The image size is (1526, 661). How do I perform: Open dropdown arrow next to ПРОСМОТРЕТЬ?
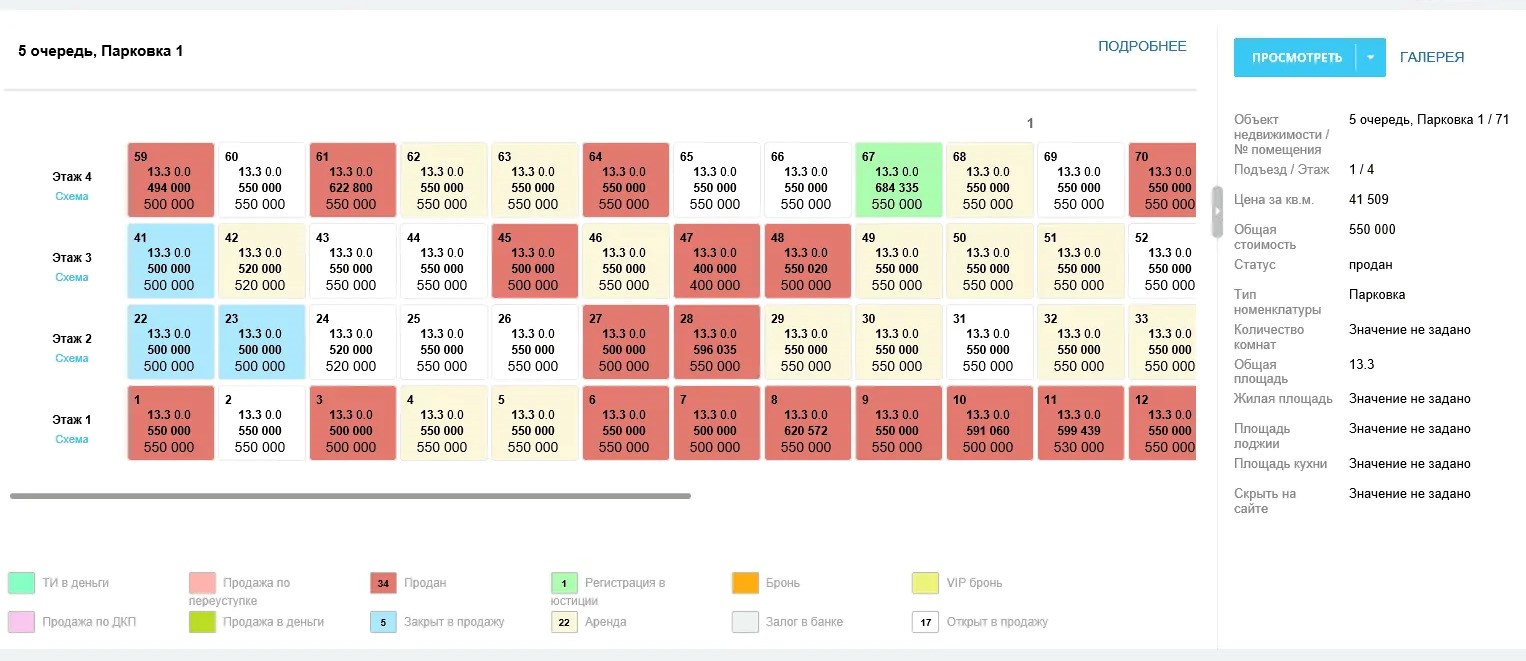pos(1370,58)
